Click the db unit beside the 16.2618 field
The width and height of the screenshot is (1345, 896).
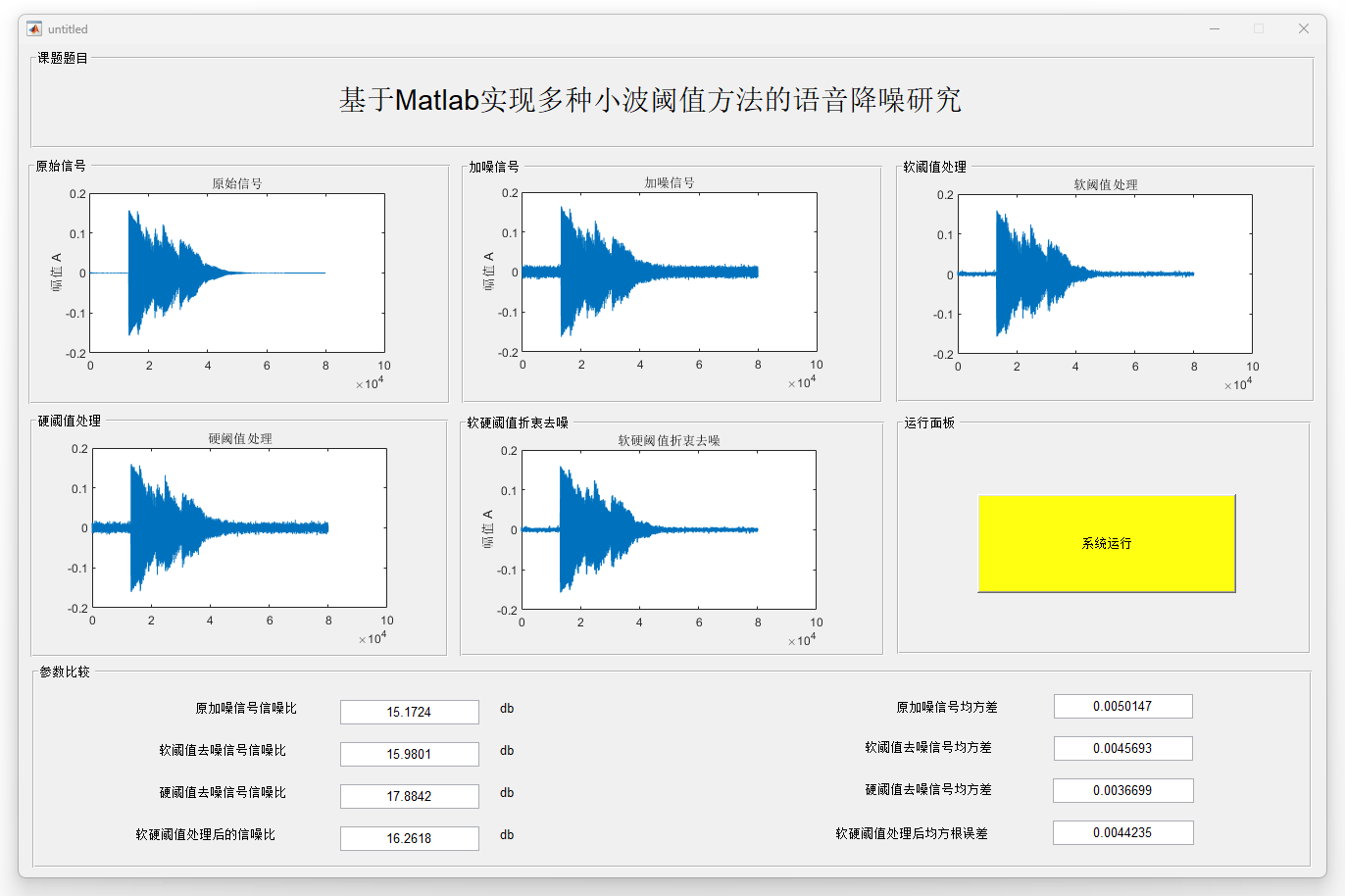(507, 834)
